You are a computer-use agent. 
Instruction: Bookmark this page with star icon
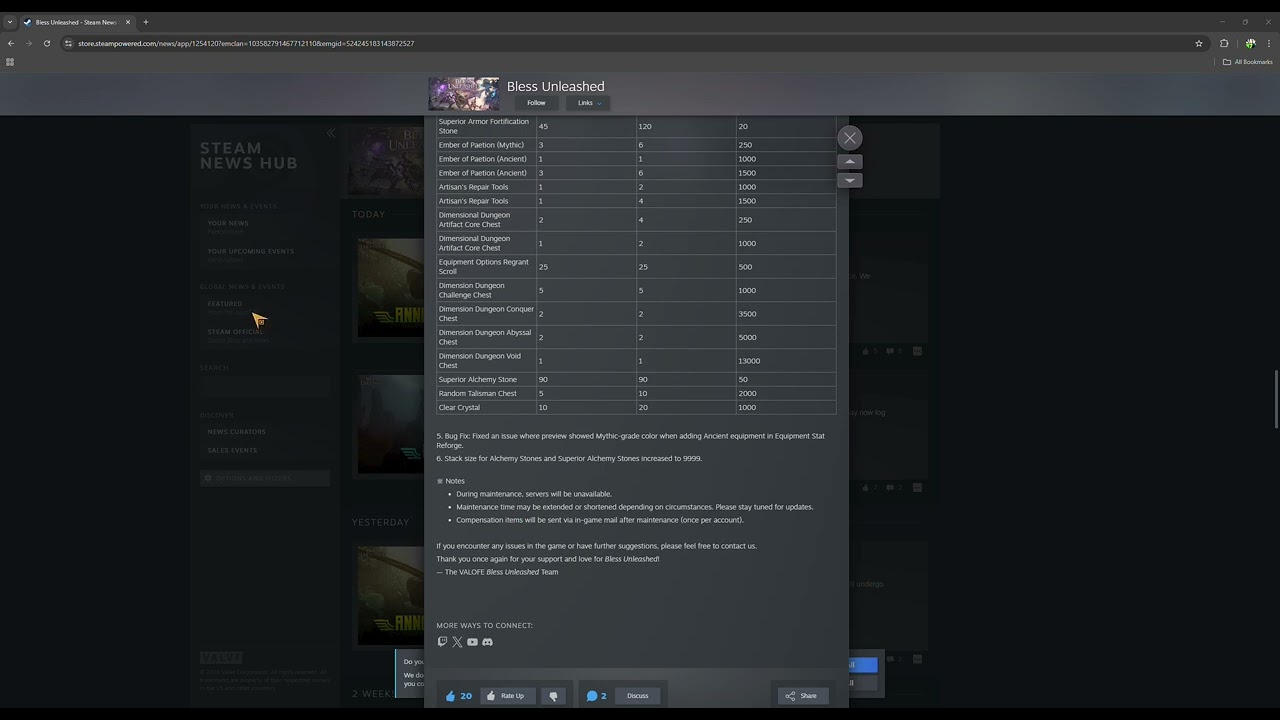(x=1199, y=43)
